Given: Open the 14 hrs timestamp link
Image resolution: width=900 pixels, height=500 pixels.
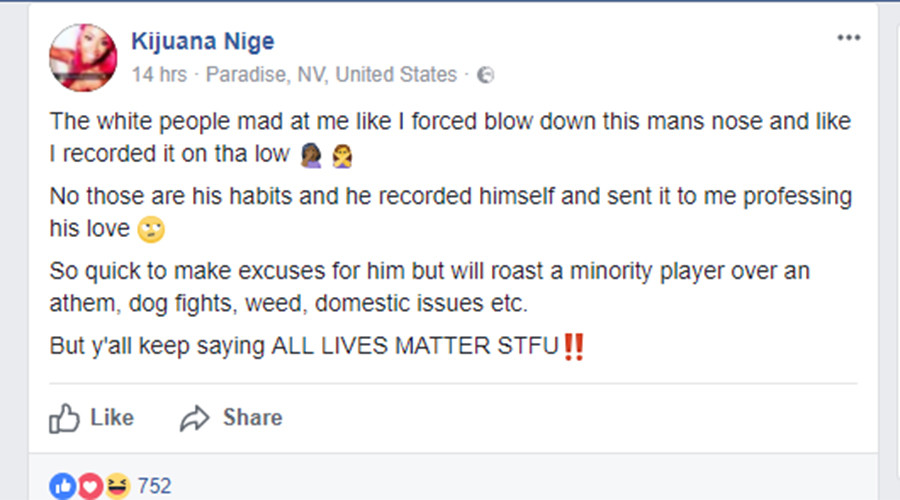Looking at the screenshot, I should [x=160, y=75].
